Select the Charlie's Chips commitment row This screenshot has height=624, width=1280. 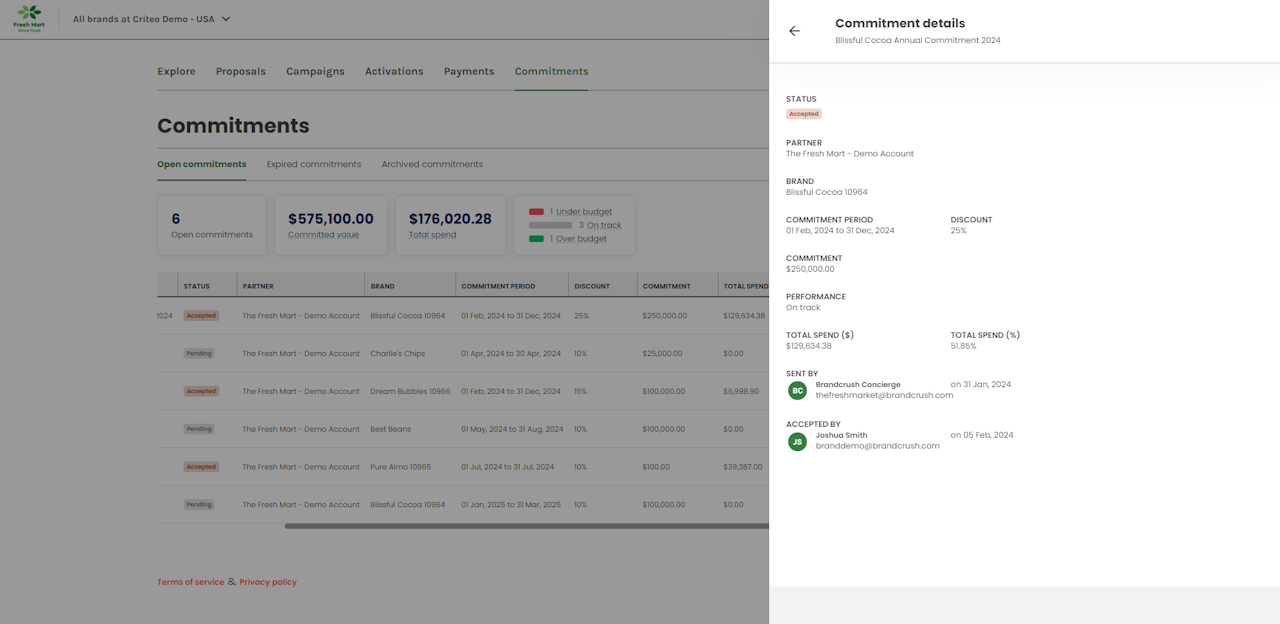398,353
